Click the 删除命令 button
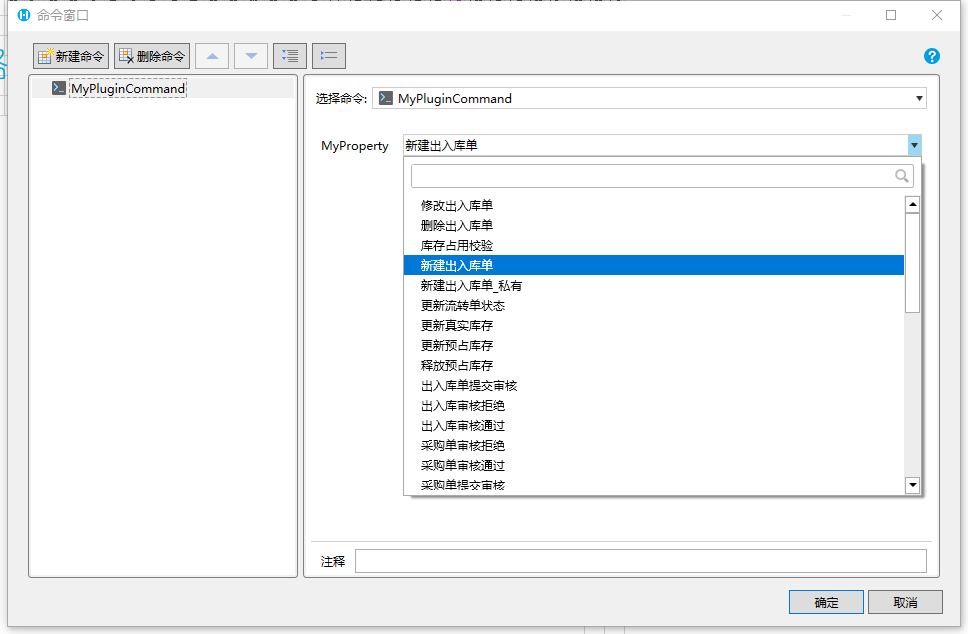This screenshot has height=634, width=968. tap(152, 56)
